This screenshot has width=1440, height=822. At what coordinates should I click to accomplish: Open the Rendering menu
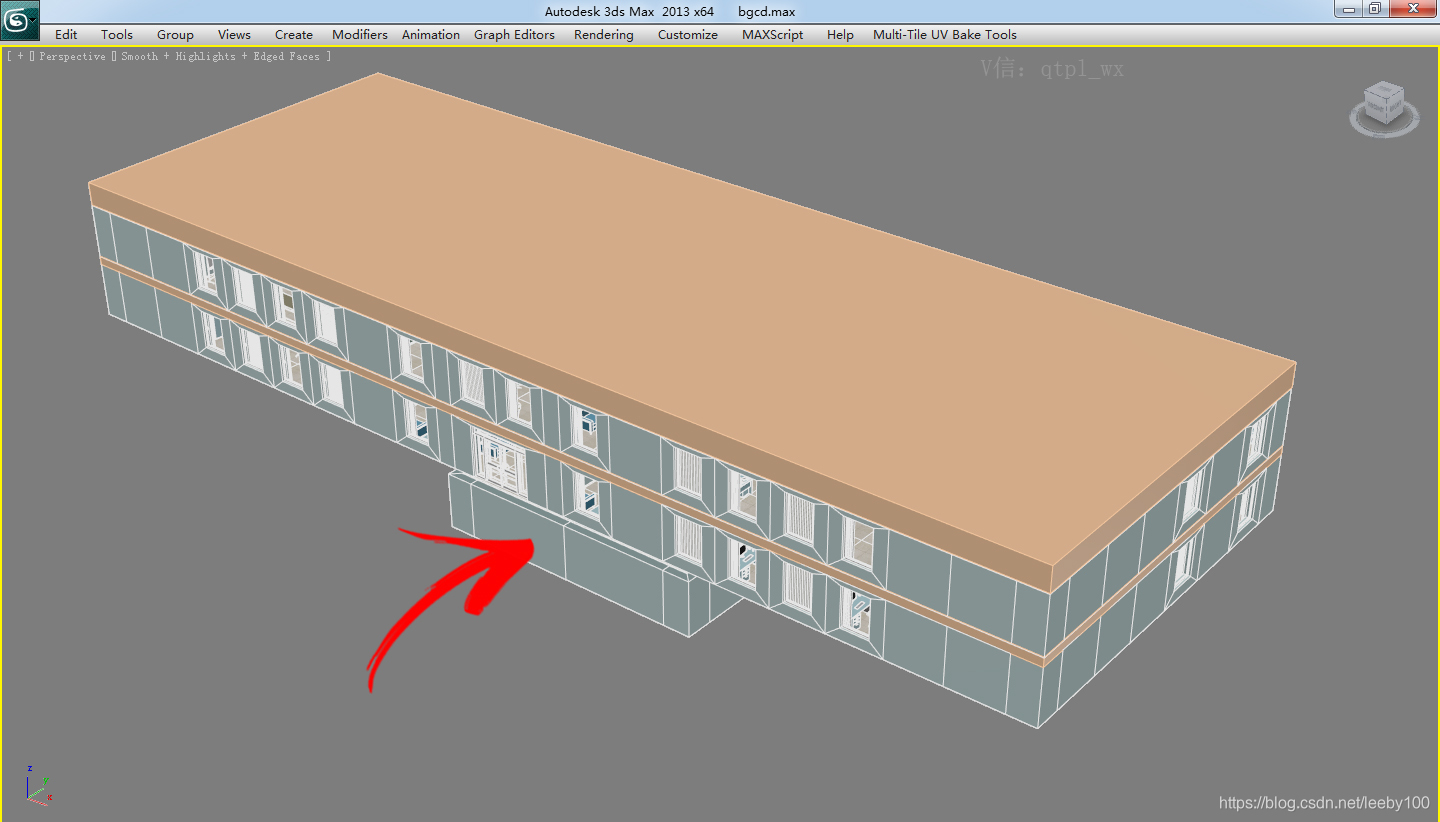(604, 34)
